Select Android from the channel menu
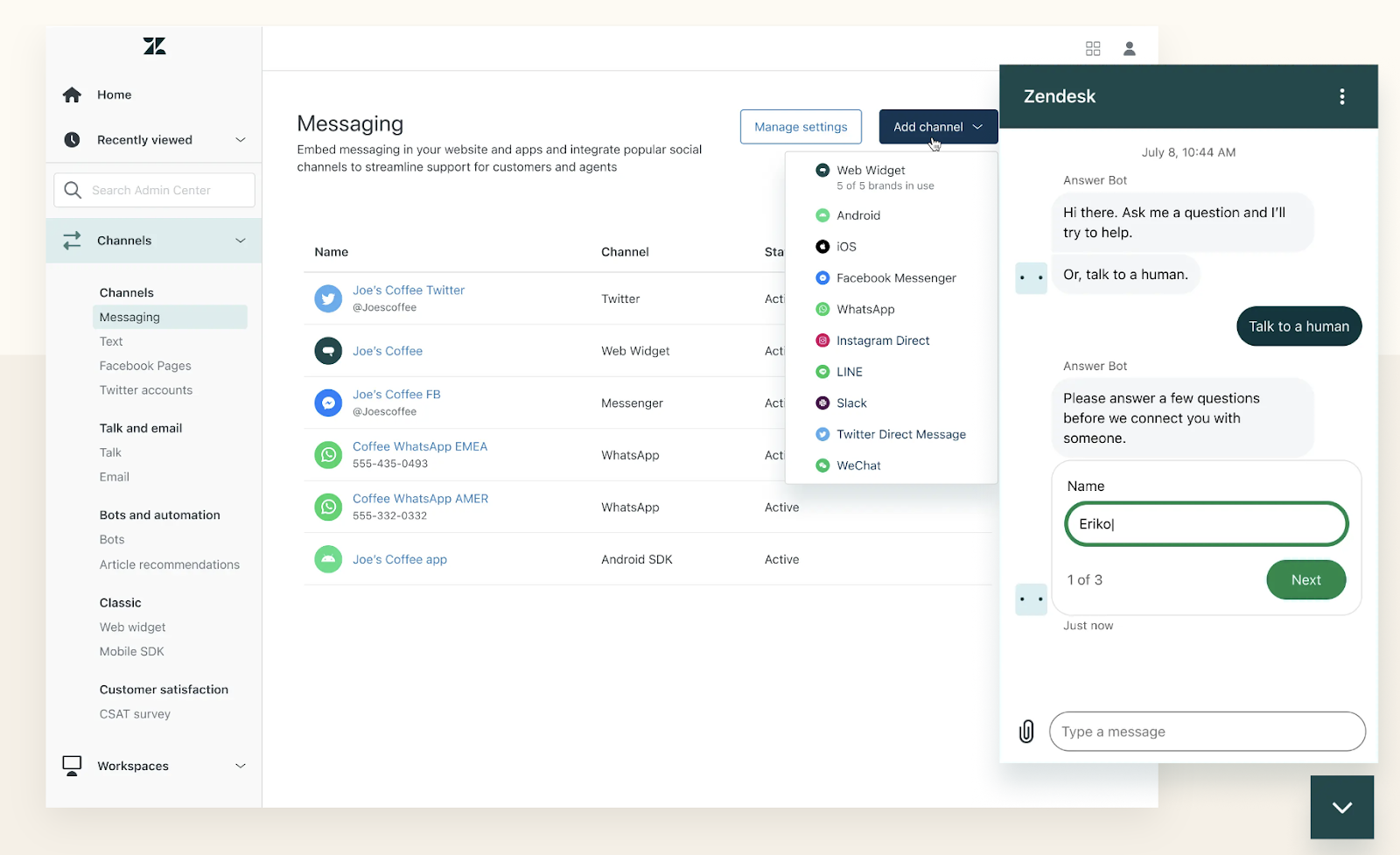1400x855 pixels. tap(891, 215)
